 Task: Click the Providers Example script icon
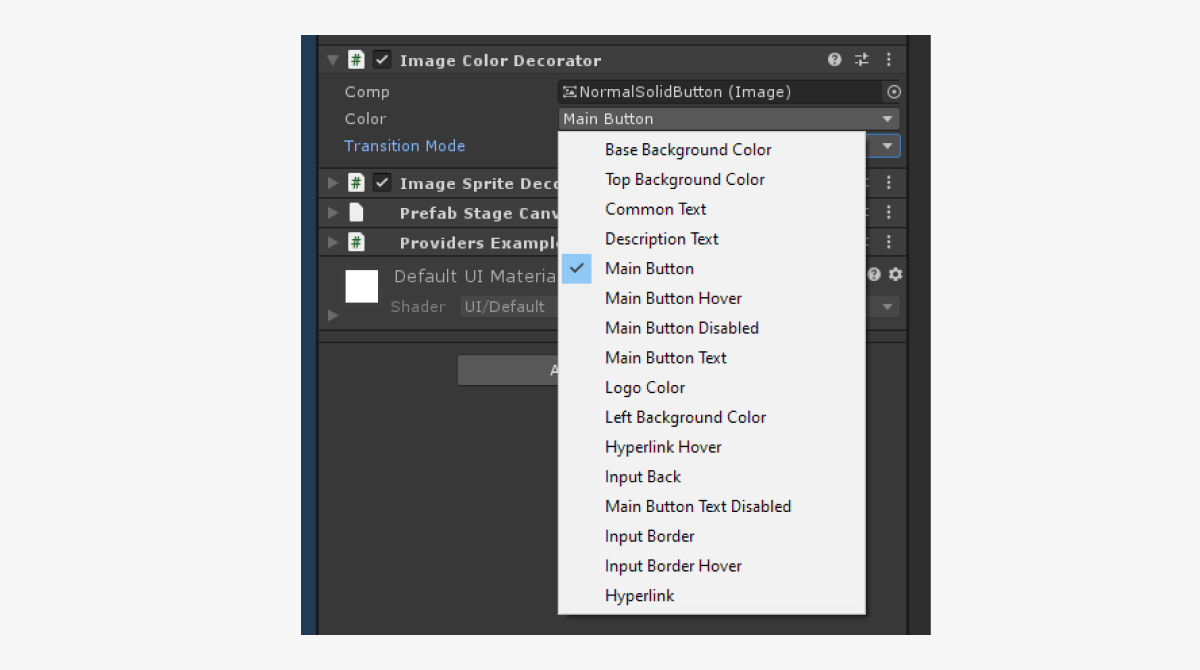click(x=356, y=242)
